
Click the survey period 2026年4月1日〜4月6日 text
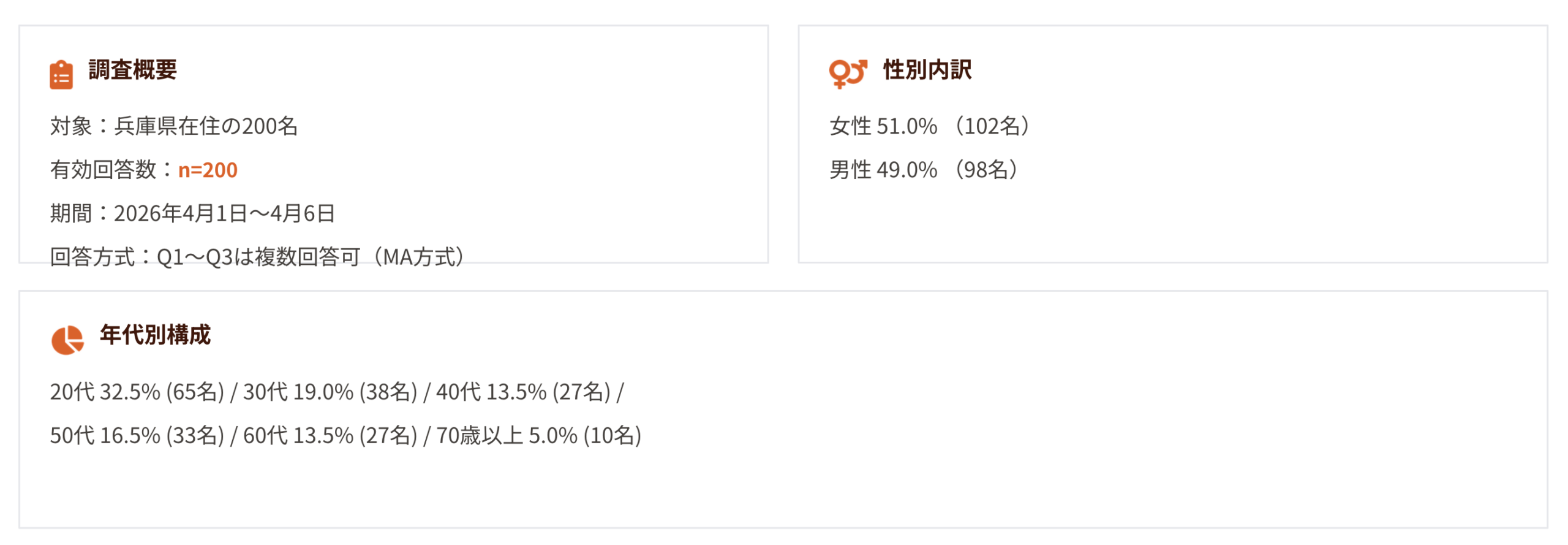pyautogui.click(x=224, y=213)
